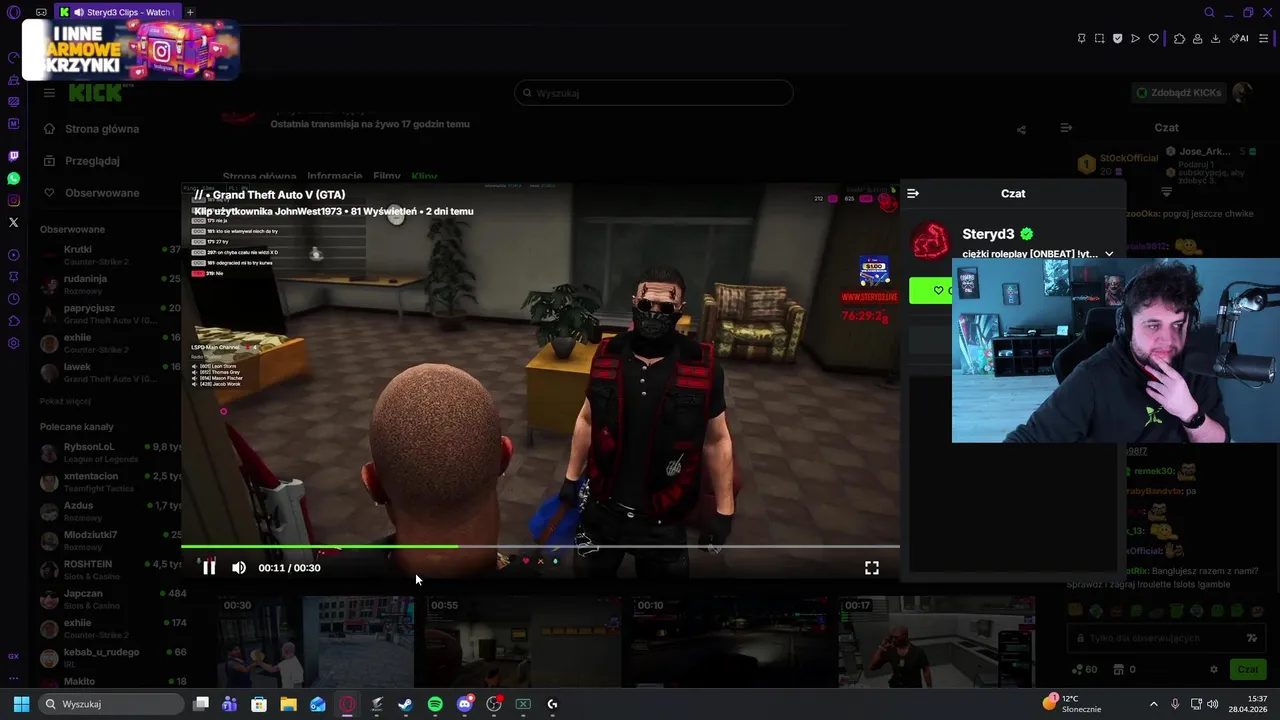1280x720 pixels.
Task: Open Twitch in the Opera sidebar
Action: click(x=13, y=156)
